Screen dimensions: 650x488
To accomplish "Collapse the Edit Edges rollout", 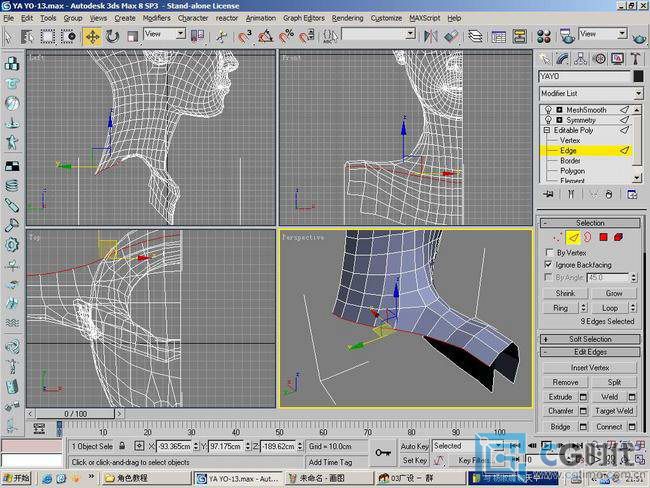I will (590, 352).
